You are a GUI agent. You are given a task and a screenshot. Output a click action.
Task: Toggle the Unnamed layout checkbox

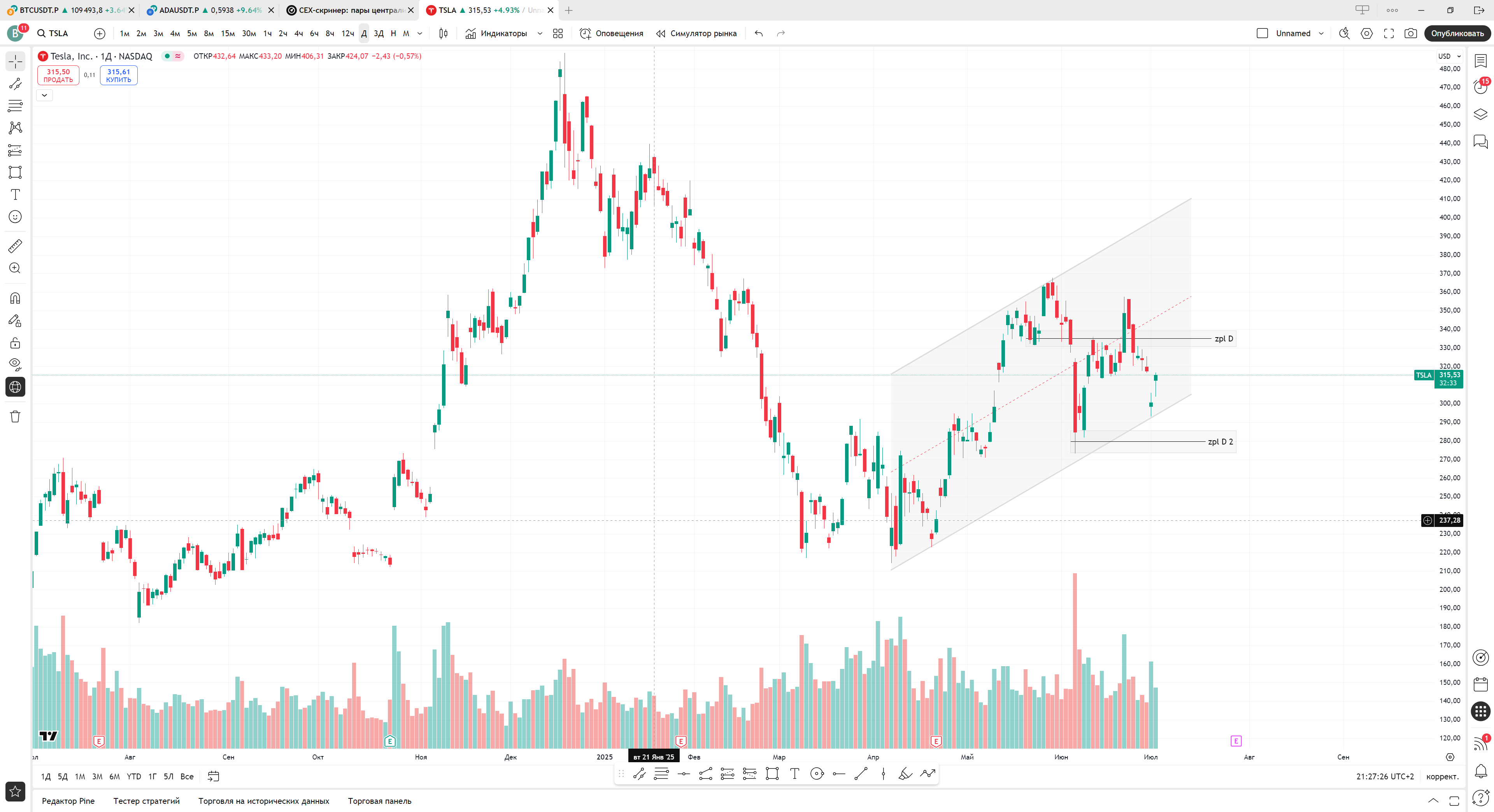click(1262, 33)
